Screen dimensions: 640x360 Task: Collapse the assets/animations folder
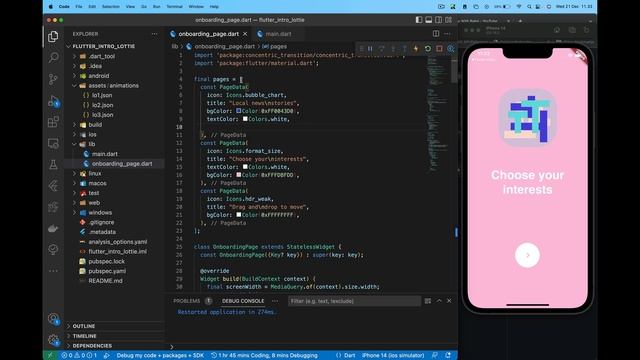113,86
